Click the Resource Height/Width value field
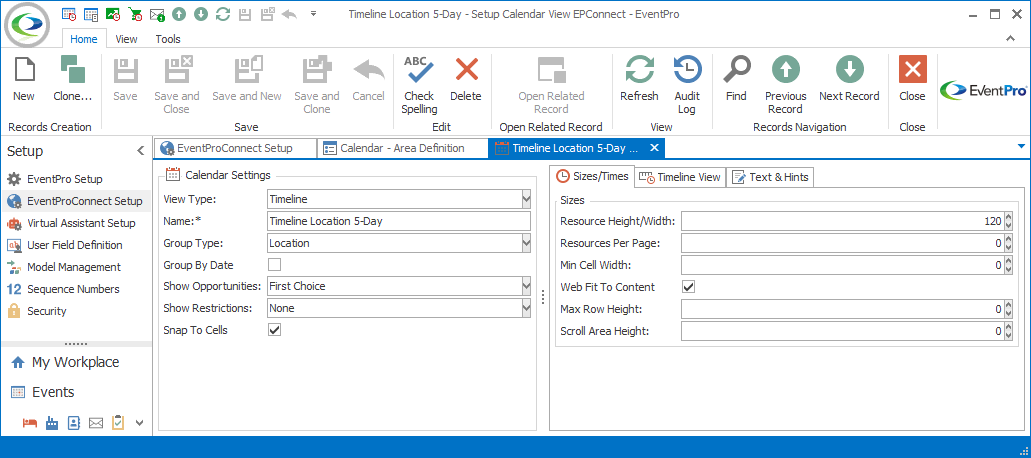The width and height of the screenshot is (1031, 458). pos(842,221)
